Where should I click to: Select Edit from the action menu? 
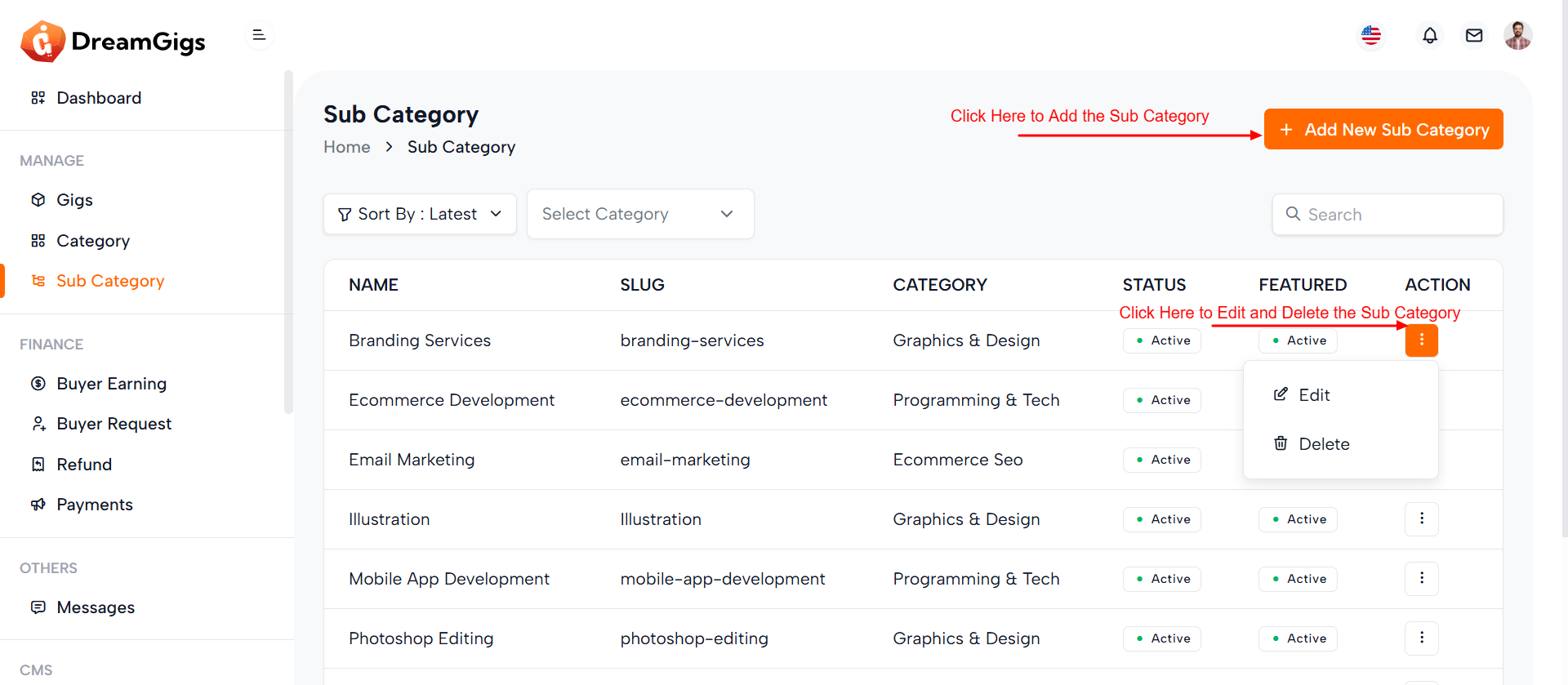point(1313,395)
